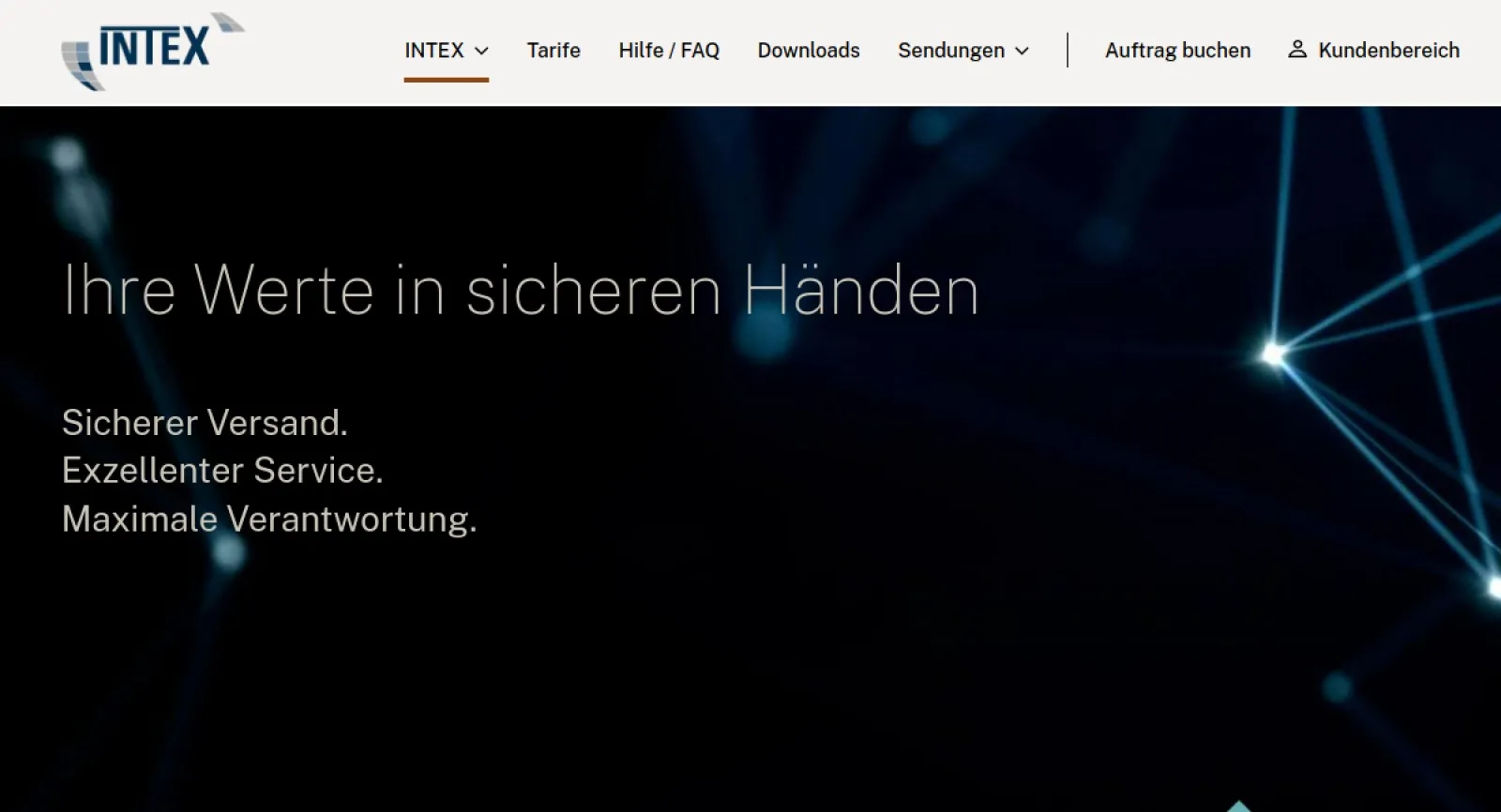This screenshot has width=1501, height=812.
Task: Click the Auftrag buchen link
Action: click(x=1177, y=51)
